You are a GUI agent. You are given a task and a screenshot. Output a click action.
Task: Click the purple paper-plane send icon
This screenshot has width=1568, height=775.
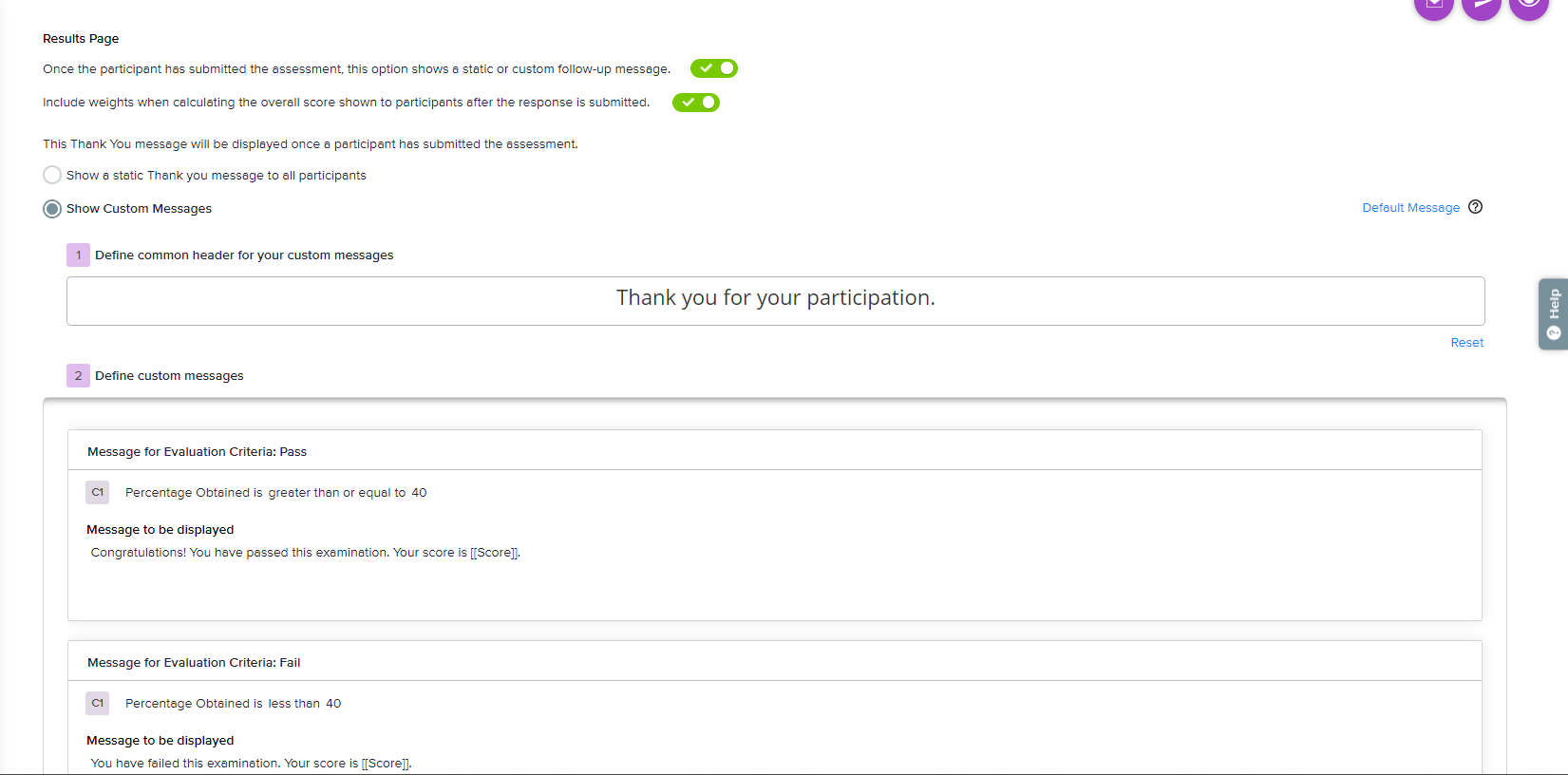pyautogui.click(x=1482, y=6)
